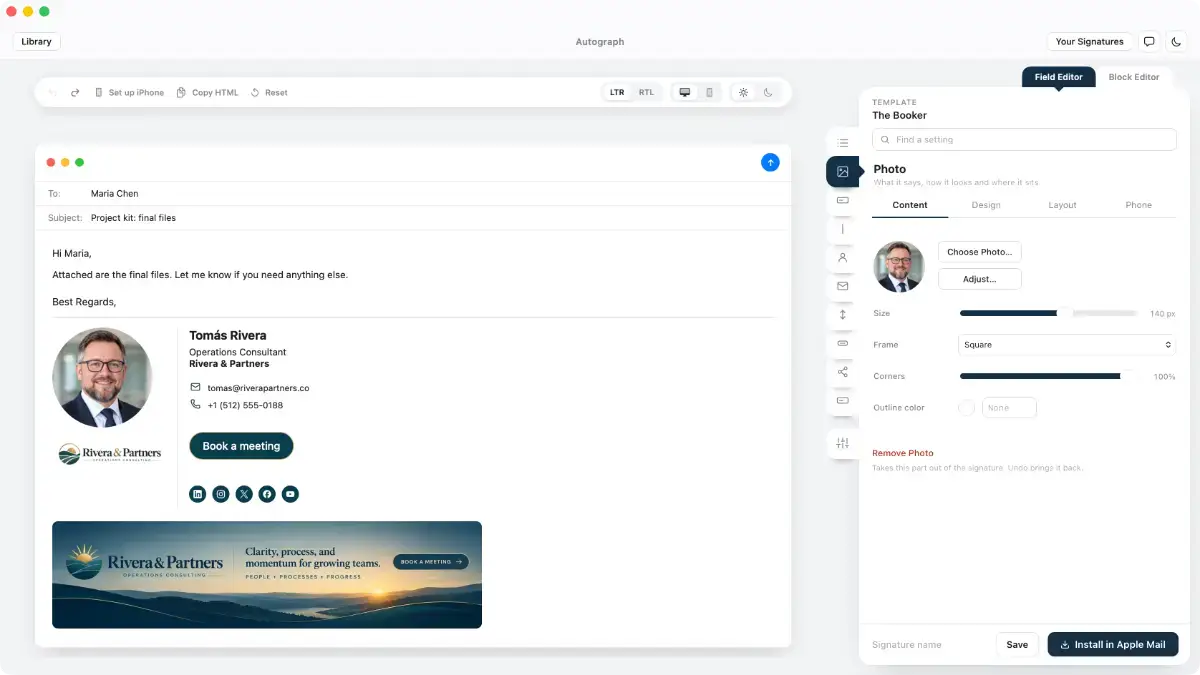Screen dimensions: 1200x675
Task: Toggle the preview to dark moon mode
Action: [x=768, y=92]
